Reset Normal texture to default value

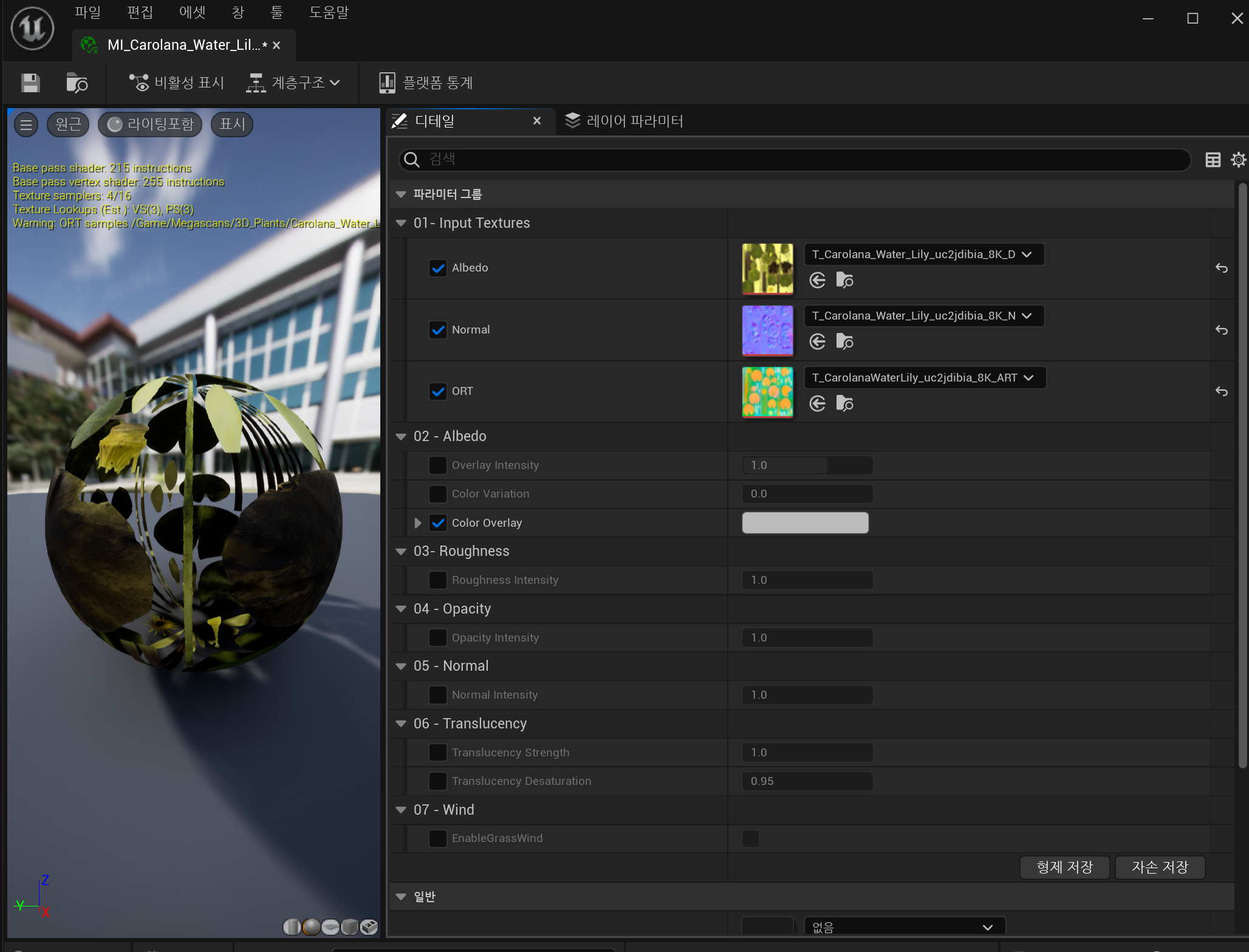(x=1222, y=330)
